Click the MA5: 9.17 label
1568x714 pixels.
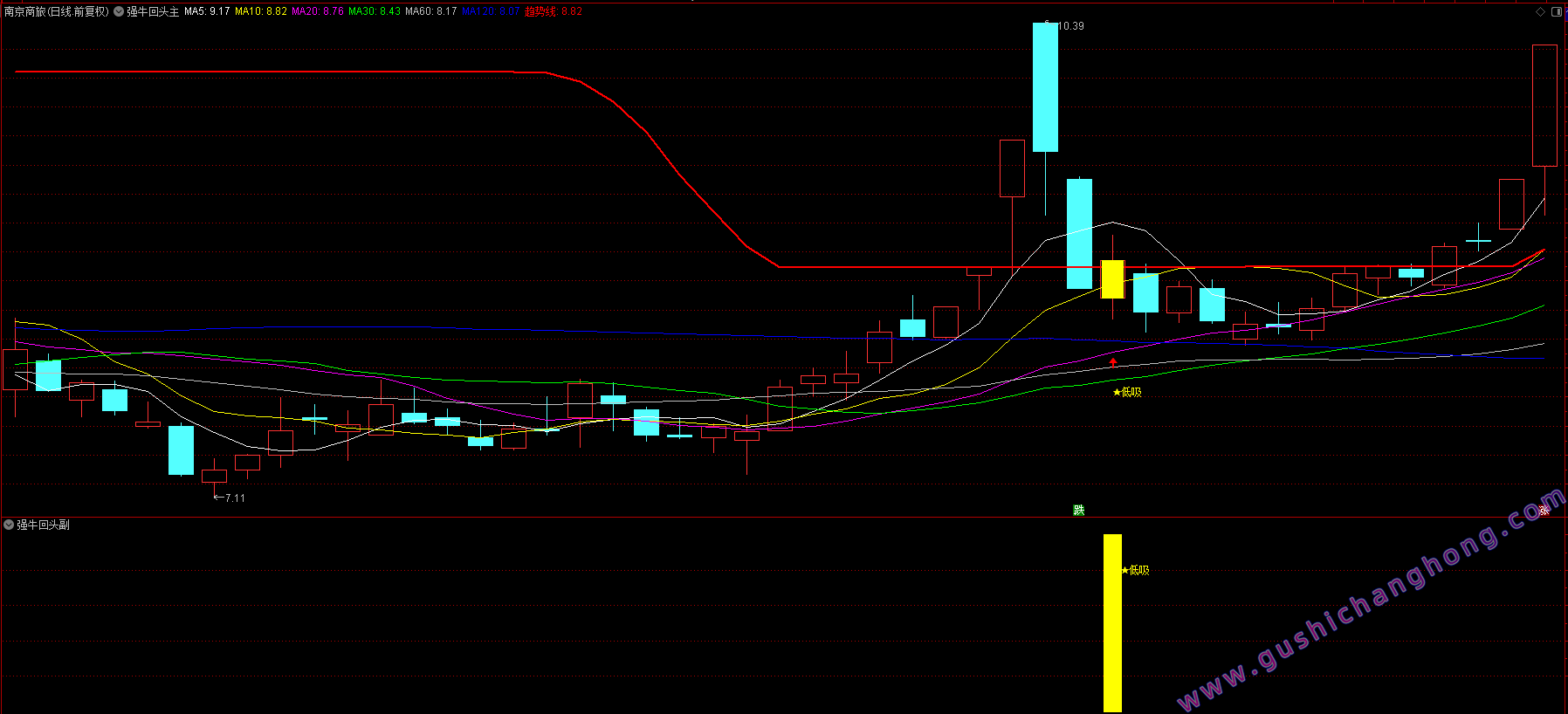[207, 11]
